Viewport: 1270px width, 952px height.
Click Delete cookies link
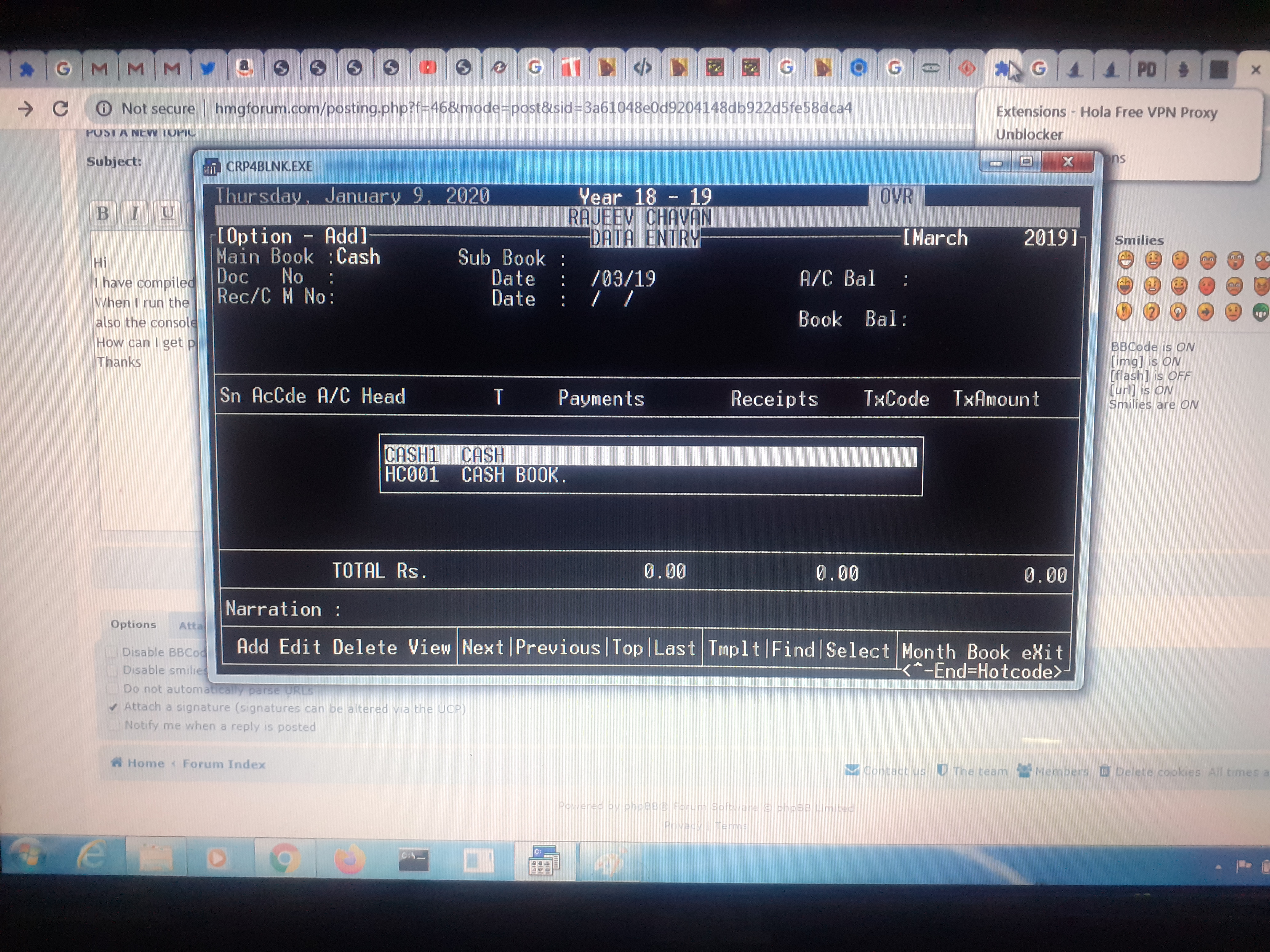(1150, 772)
